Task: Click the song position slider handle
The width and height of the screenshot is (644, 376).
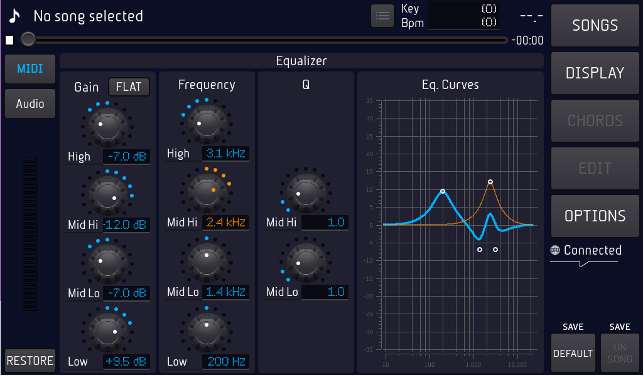Action: coord(28,39)
